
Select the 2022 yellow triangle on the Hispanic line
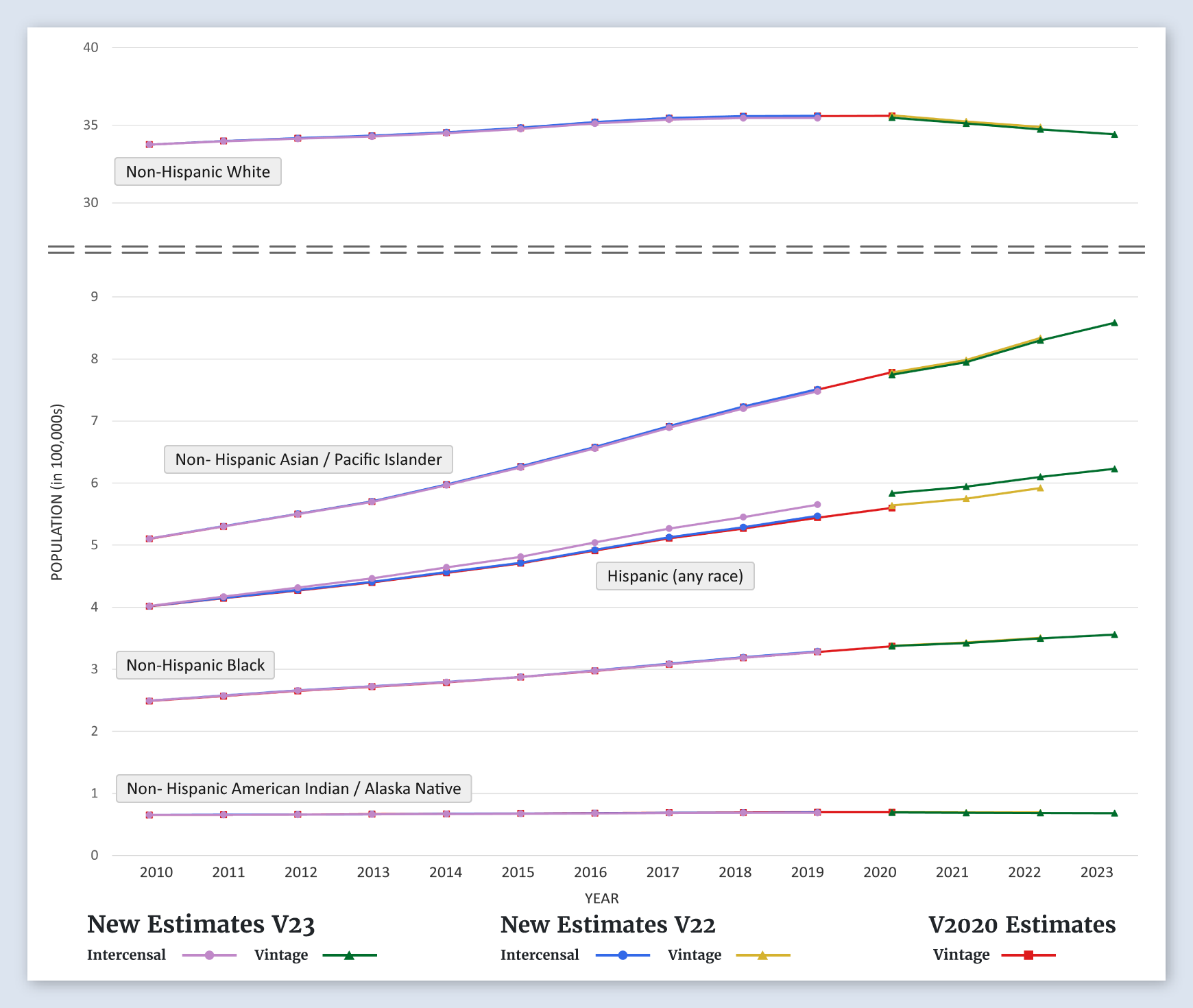pyautogui.click(x=1040, y=488)
